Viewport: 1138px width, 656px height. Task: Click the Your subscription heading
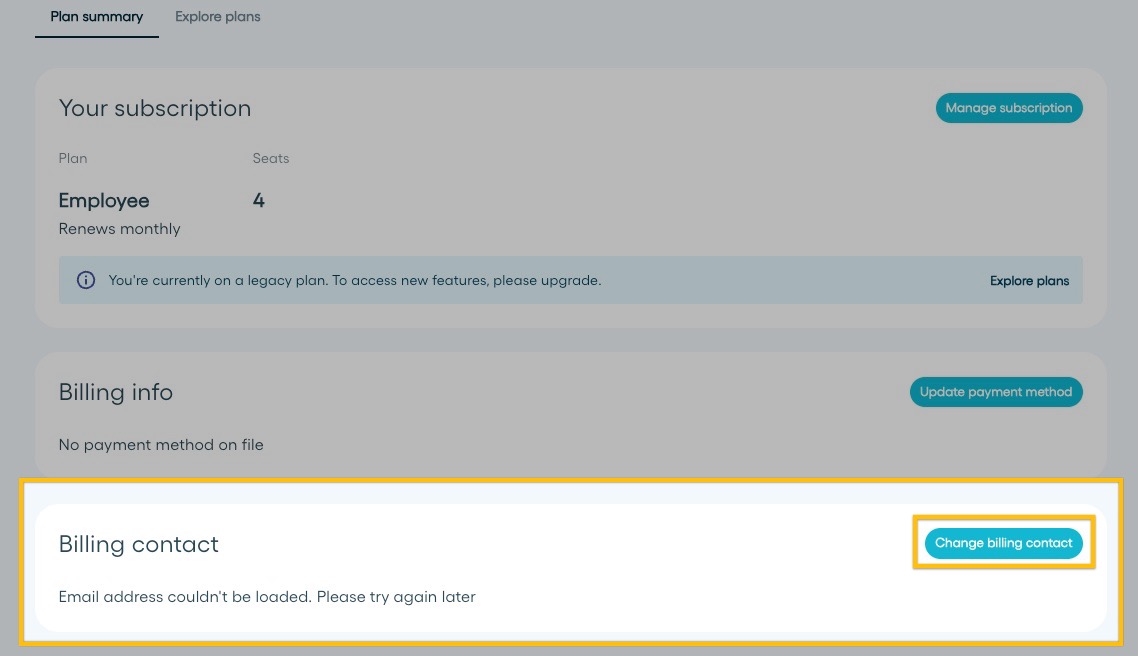click(155, 108)
